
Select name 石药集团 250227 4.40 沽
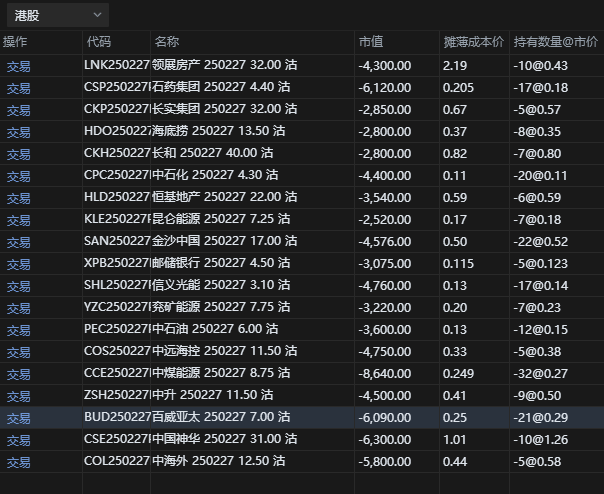(221, 87)
